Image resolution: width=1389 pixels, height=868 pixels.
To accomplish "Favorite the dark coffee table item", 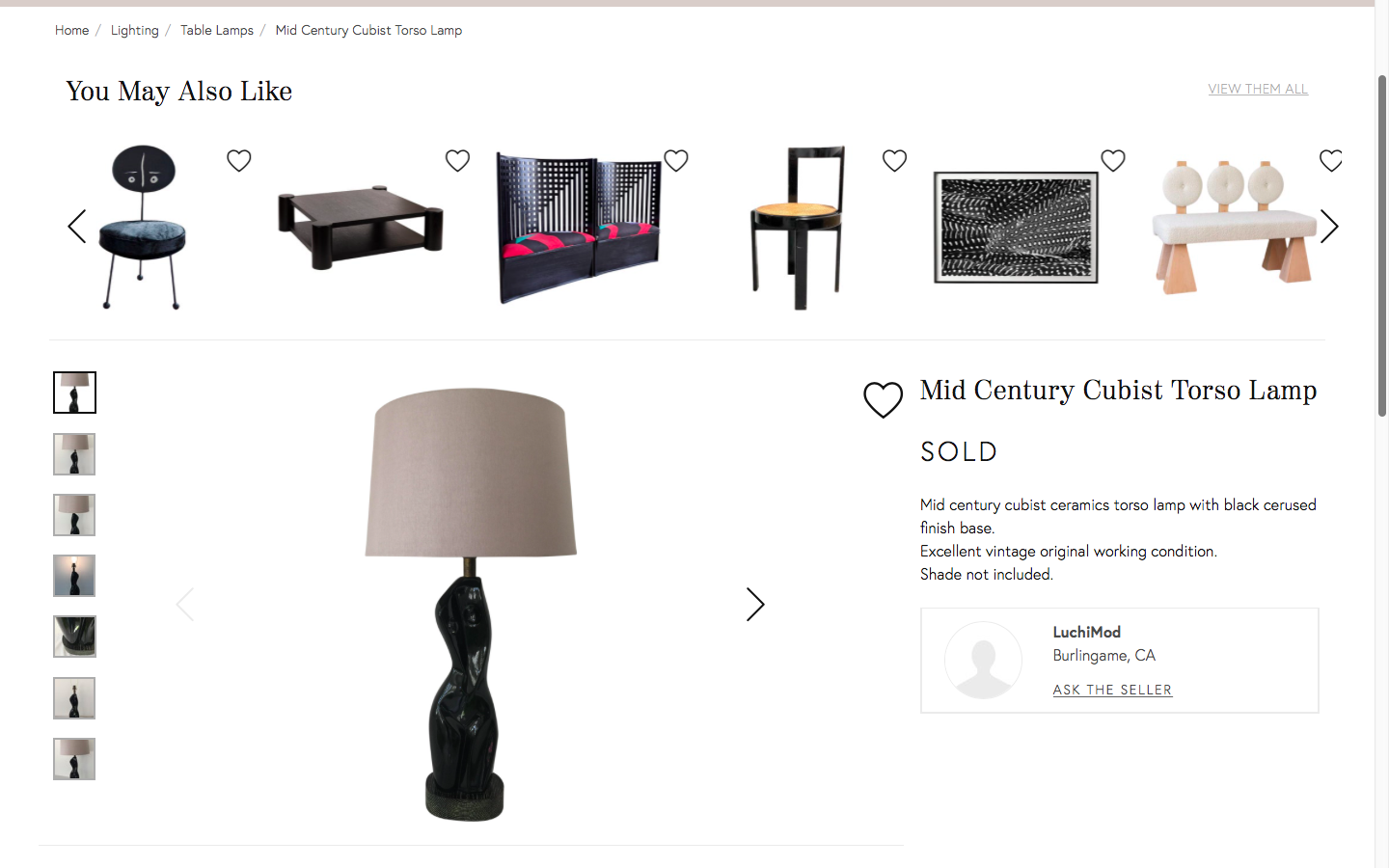I will point(457,161).
